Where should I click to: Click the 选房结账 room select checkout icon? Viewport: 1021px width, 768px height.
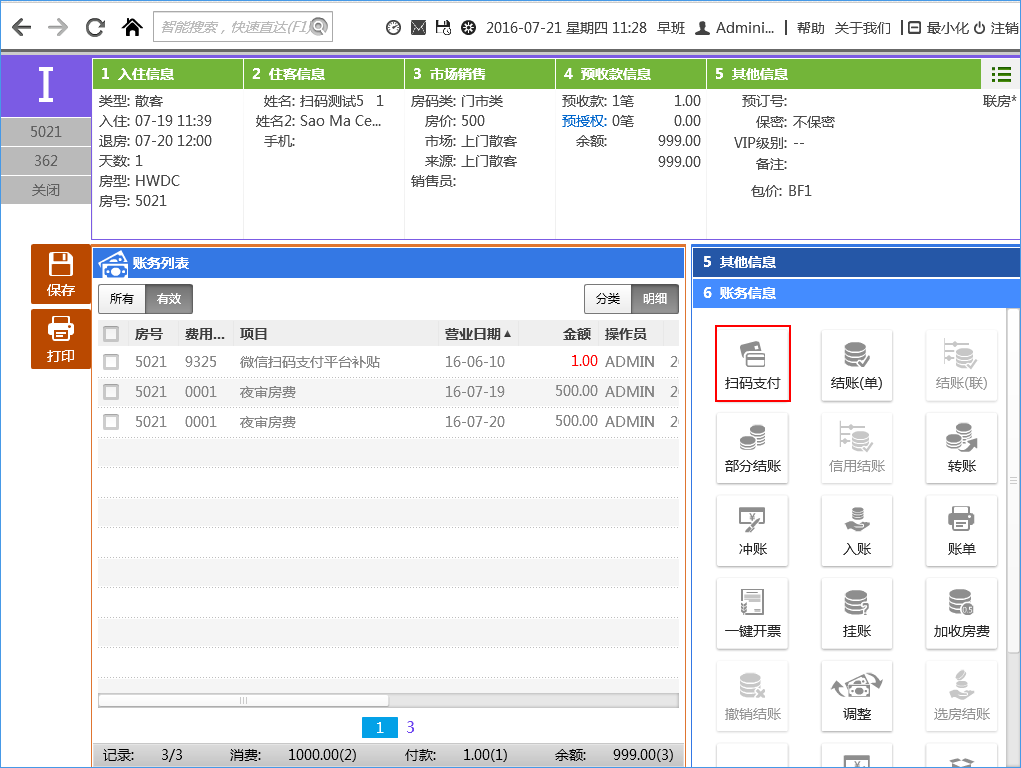coord(962,696)
